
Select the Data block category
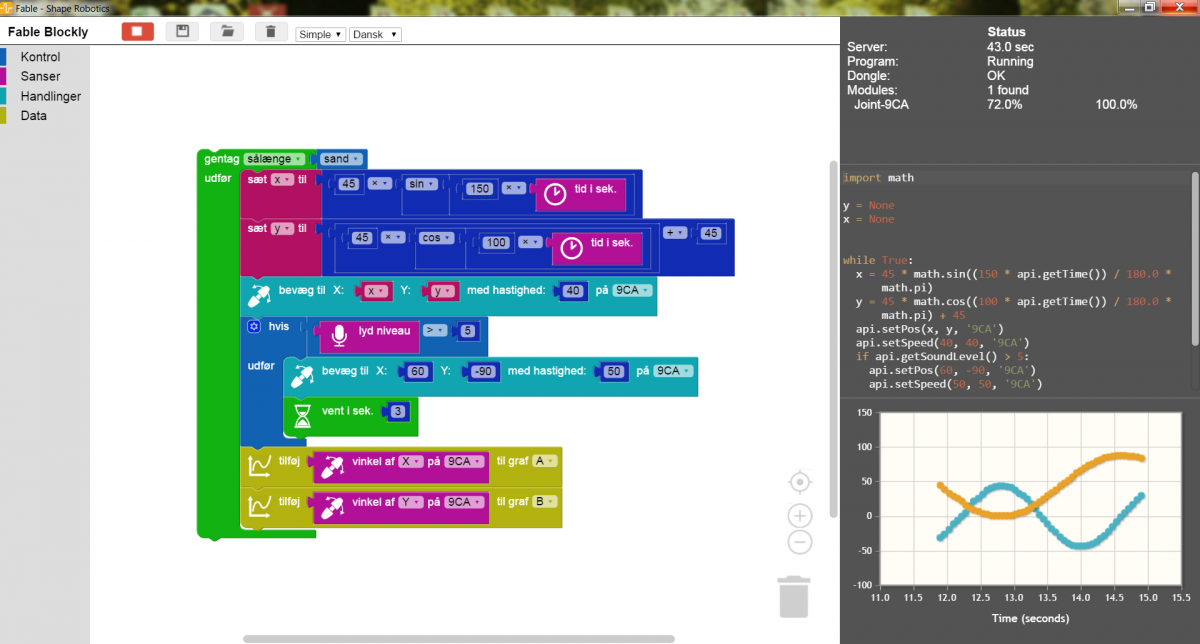[x=33, y=115]
